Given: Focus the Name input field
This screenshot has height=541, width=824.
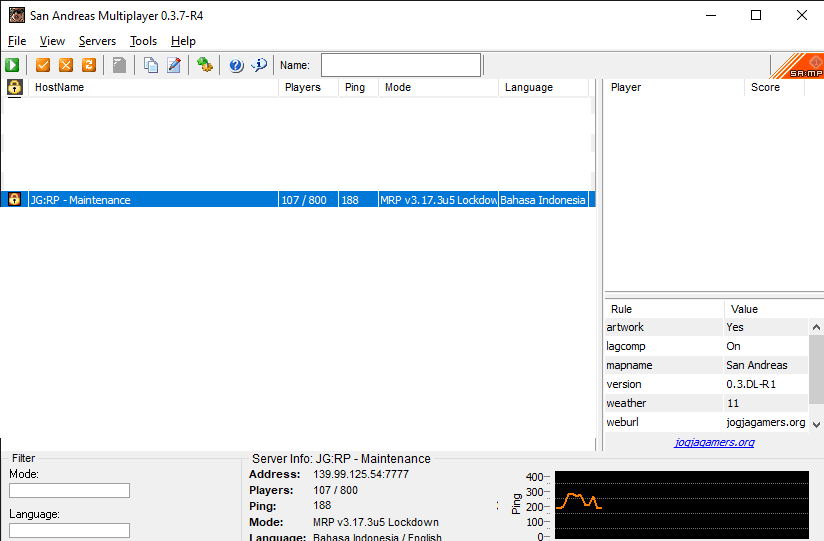Looking at the screenshot, I should click(x=401, y=65).
